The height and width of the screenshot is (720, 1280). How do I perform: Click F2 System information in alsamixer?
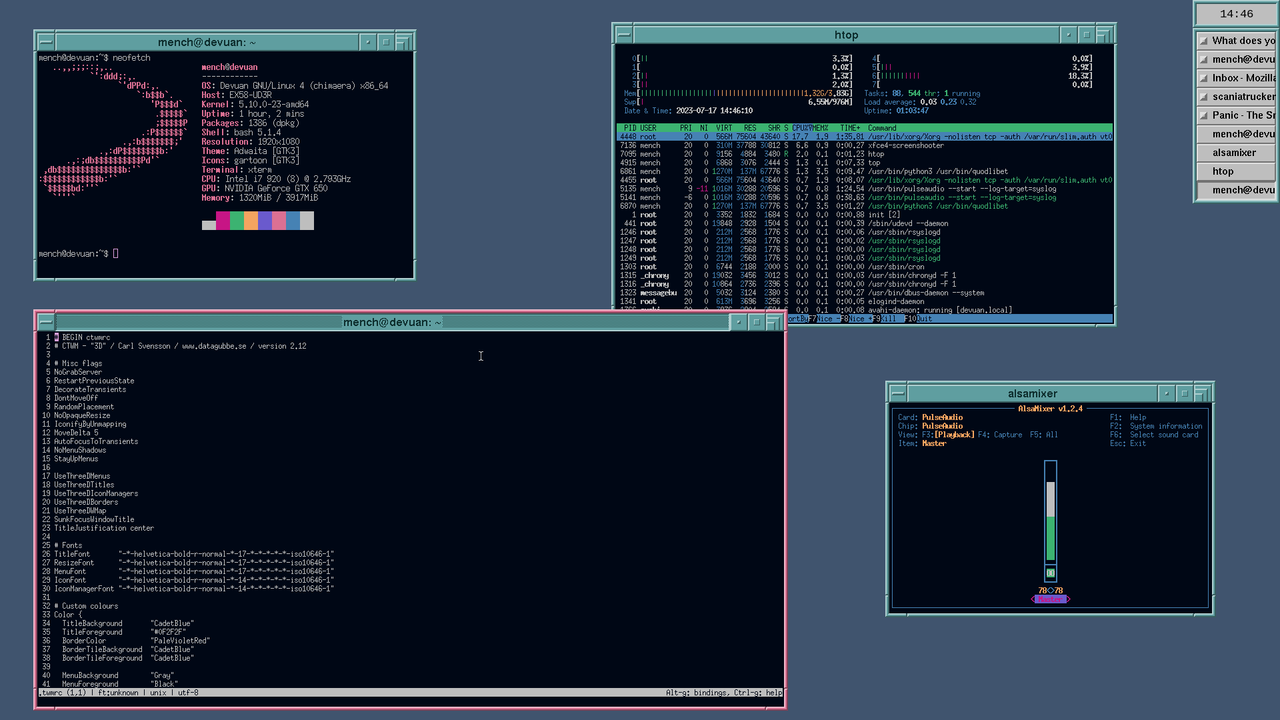(x=1156, y=426)
